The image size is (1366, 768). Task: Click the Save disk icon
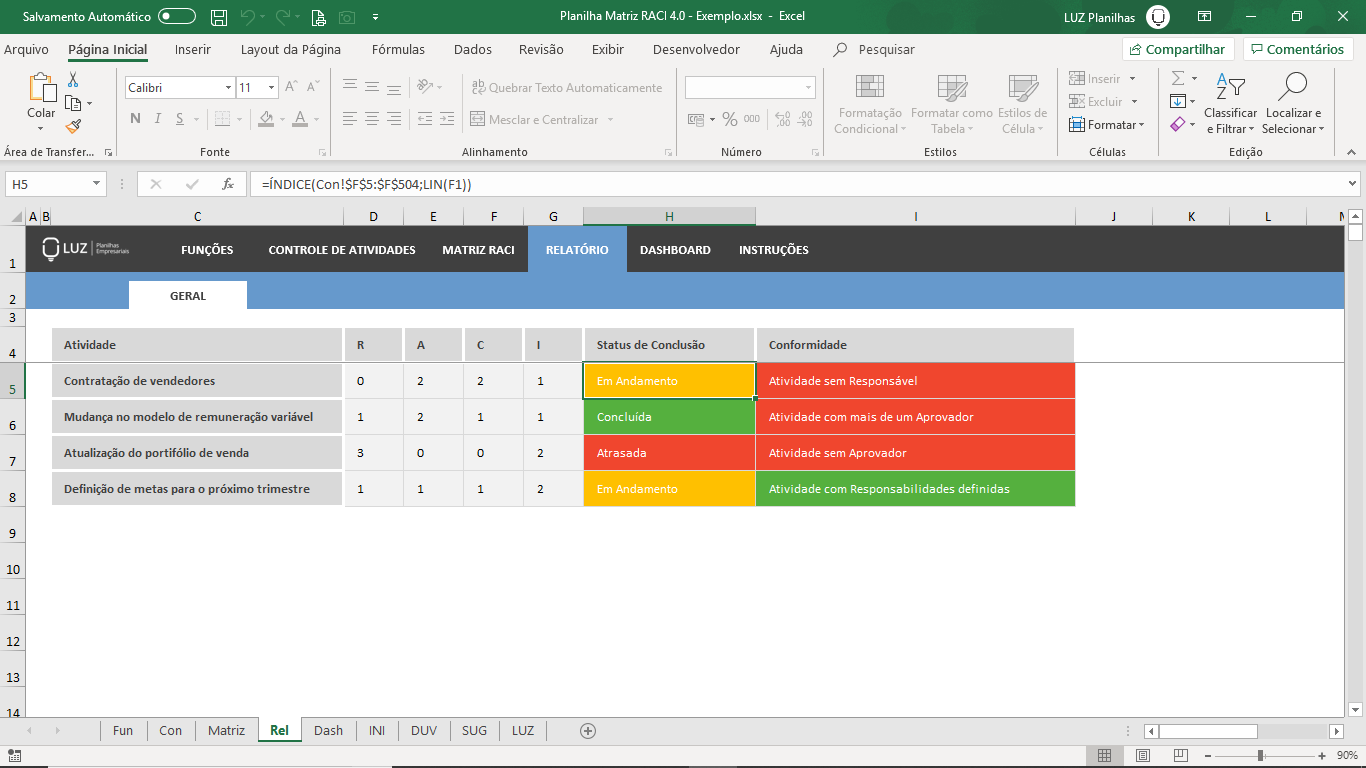click(x=217, y=17)
